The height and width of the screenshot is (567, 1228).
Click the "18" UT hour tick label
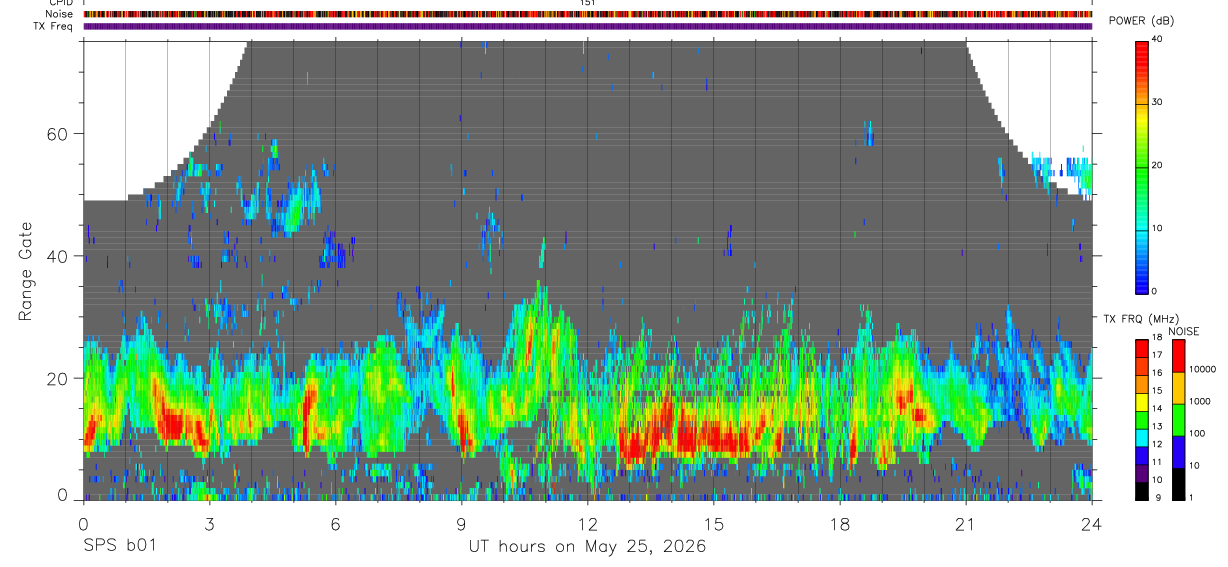[x=840, y=523]
